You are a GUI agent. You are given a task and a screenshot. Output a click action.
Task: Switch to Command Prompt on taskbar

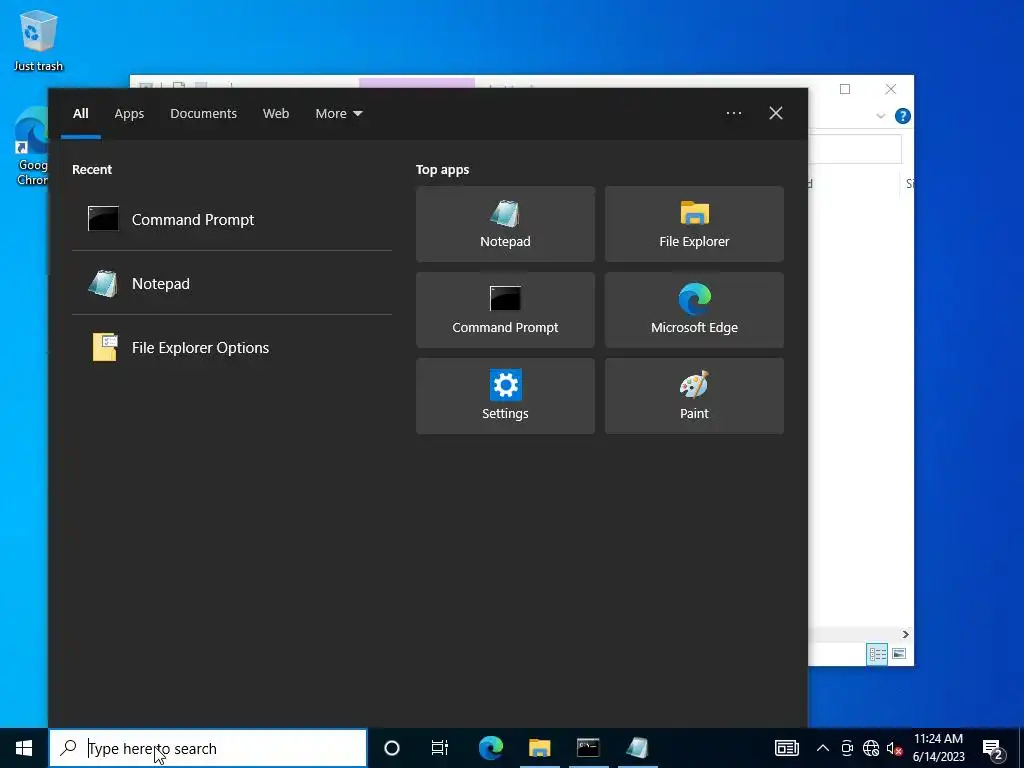(588, 748)
